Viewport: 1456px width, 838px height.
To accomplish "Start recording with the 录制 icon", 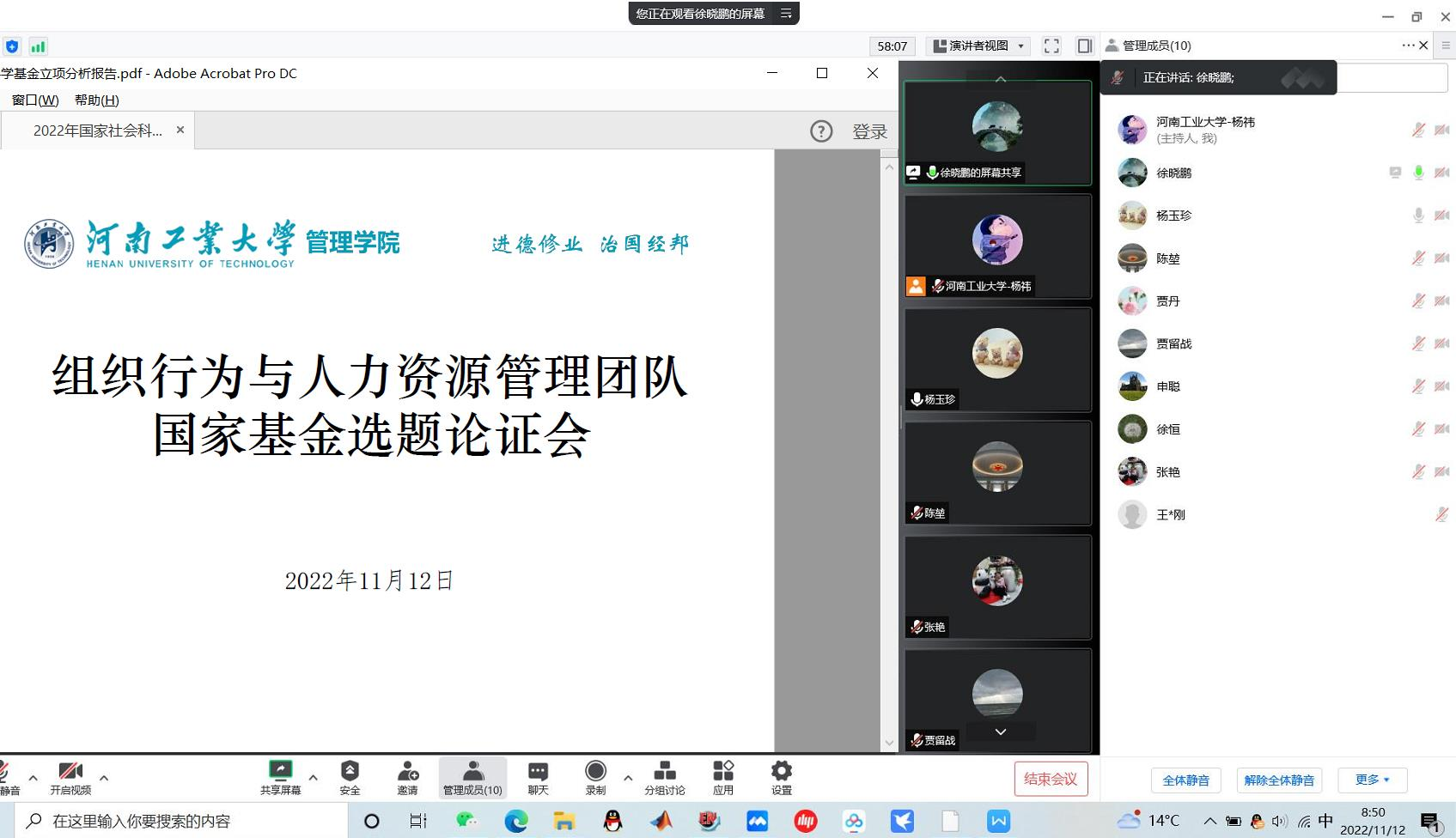I will [595, 771].
